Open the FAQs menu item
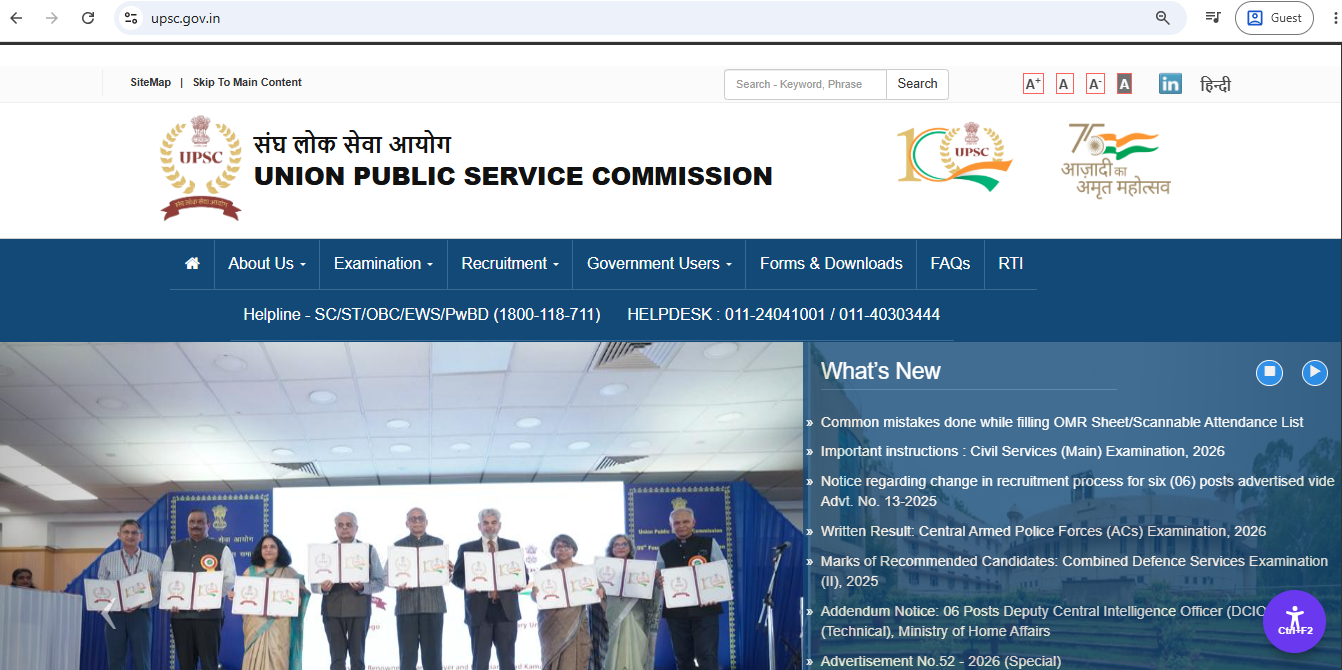This screenshot has width=1342, height=670. (x=950, y=263)
